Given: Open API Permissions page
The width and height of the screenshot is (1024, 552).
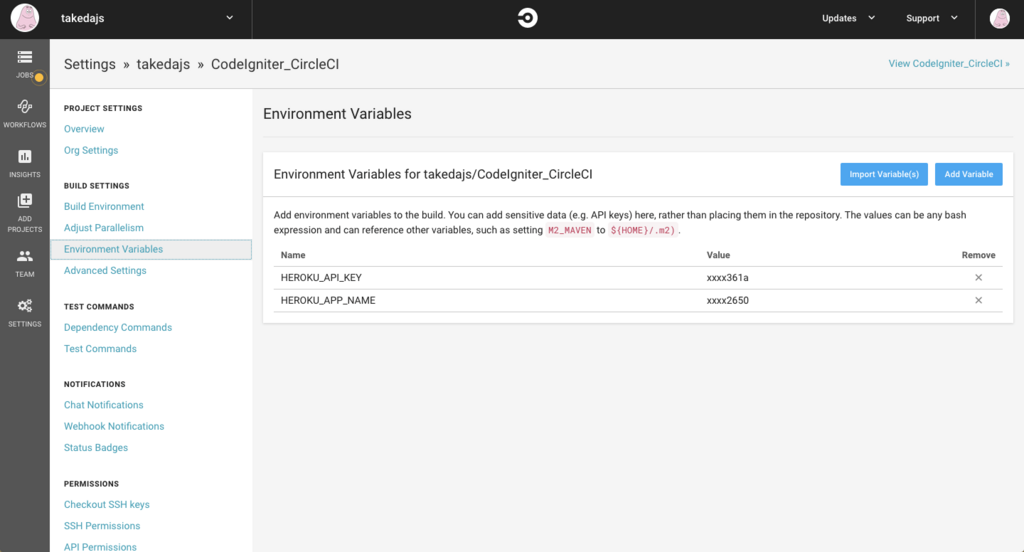Looking at the screenshot, I should [x=100, y=547].
